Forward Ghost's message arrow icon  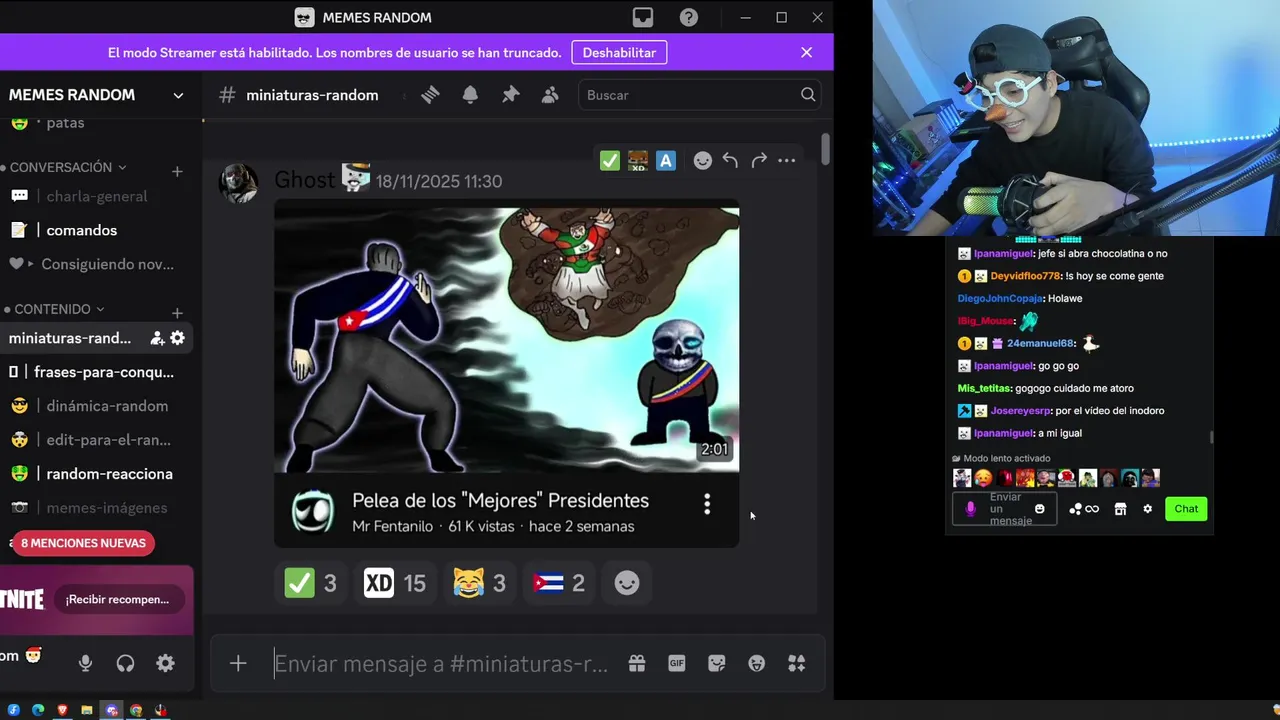point(759,160)
